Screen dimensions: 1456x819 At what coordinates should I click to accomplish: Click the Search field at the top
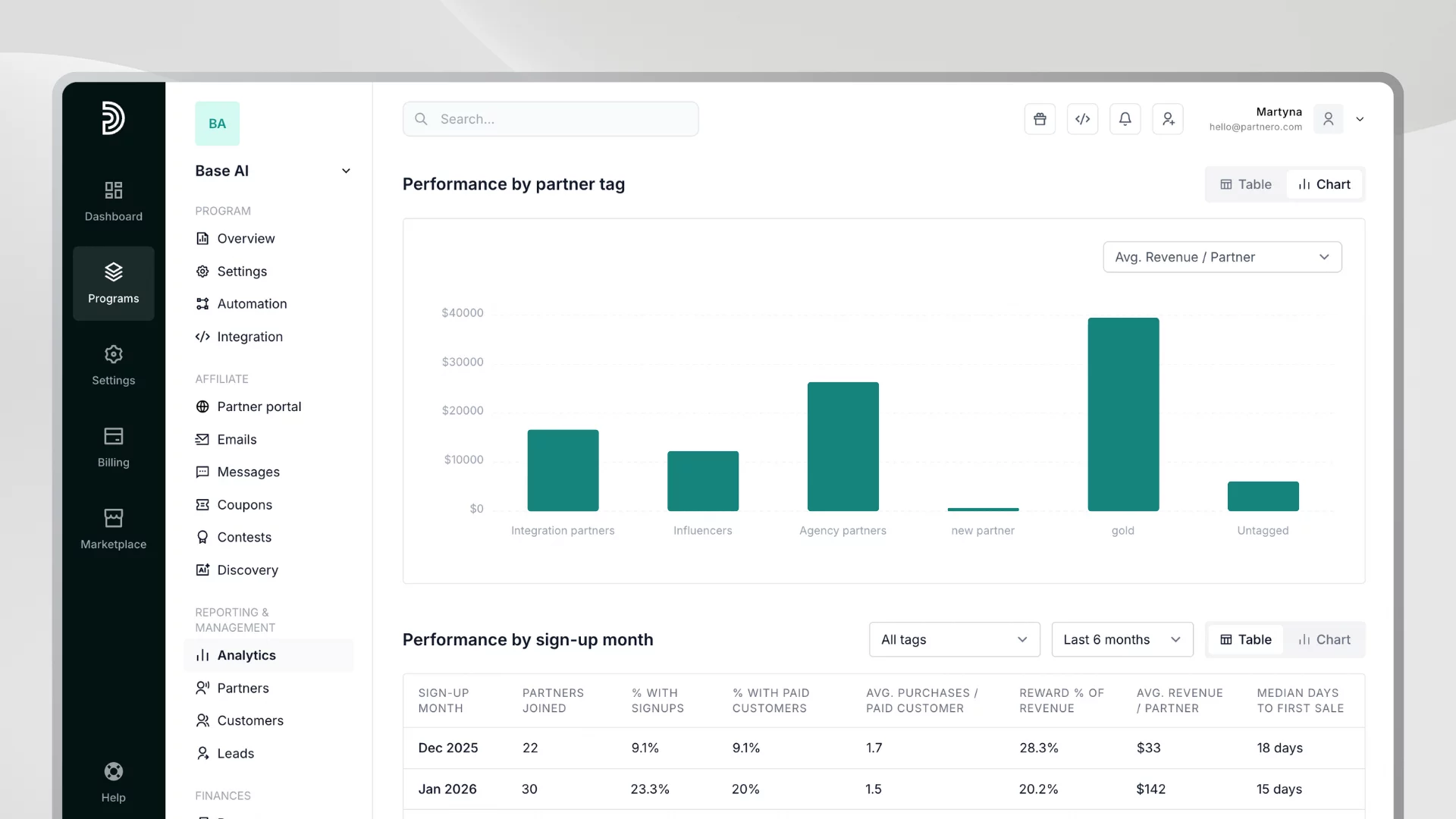[x=551, y=119]
